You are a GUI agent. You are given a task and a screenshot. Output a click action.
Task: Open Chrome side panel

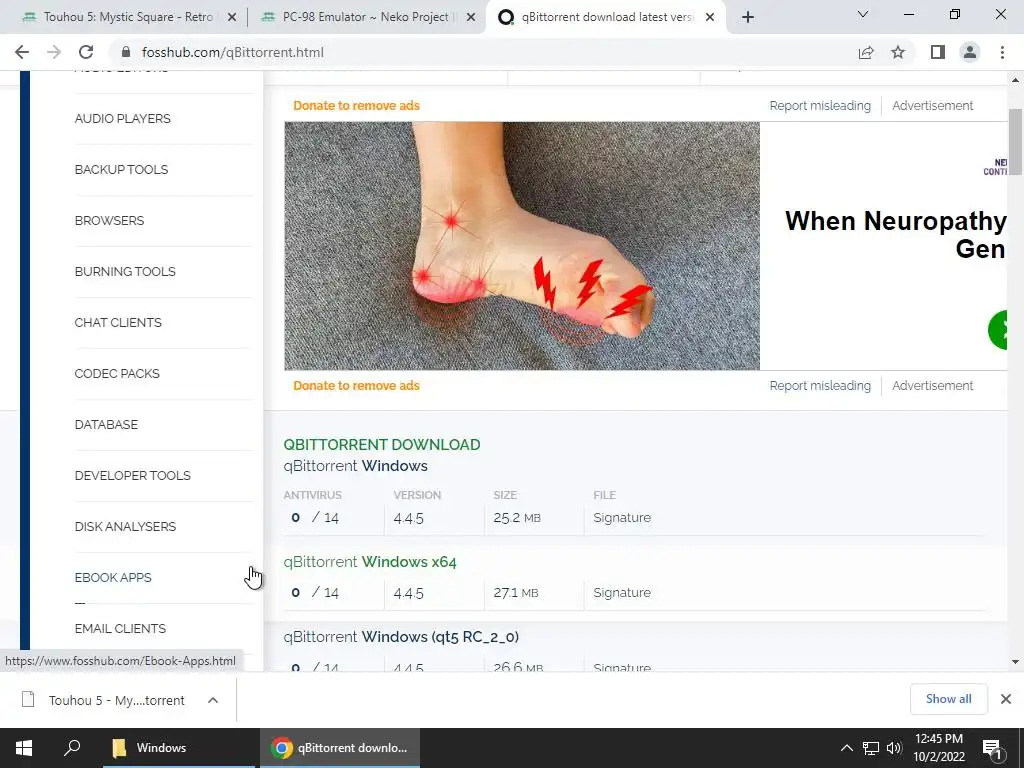[938, 52]
